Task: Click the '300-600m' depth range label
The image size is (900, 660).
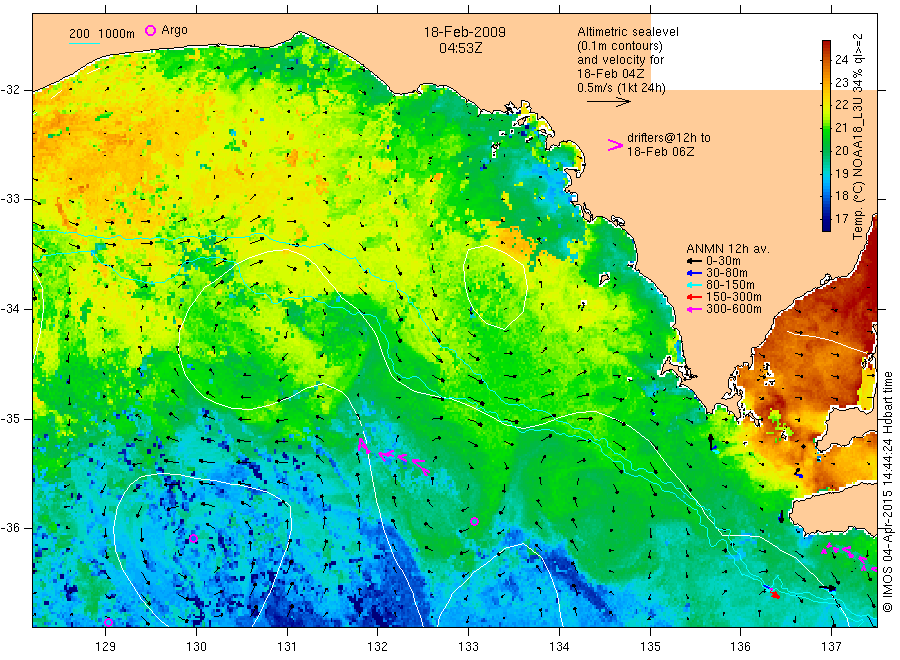Action: coord(734,309)
